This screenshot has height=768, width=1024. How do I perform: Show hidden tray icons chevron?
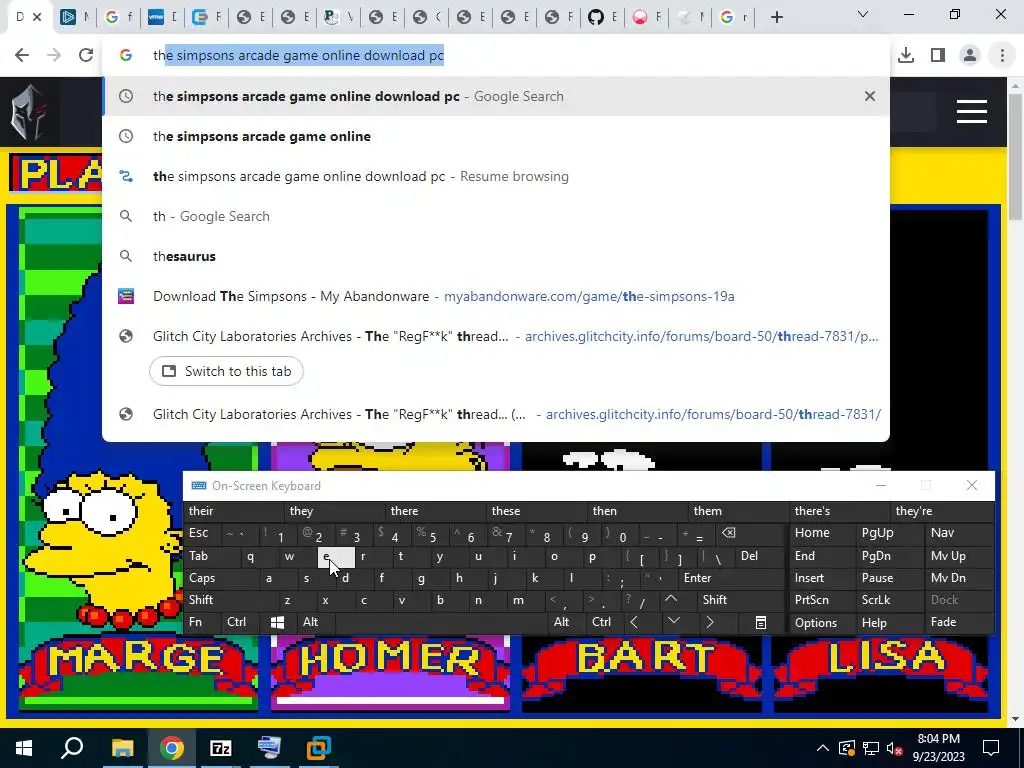tap(823, 748)
